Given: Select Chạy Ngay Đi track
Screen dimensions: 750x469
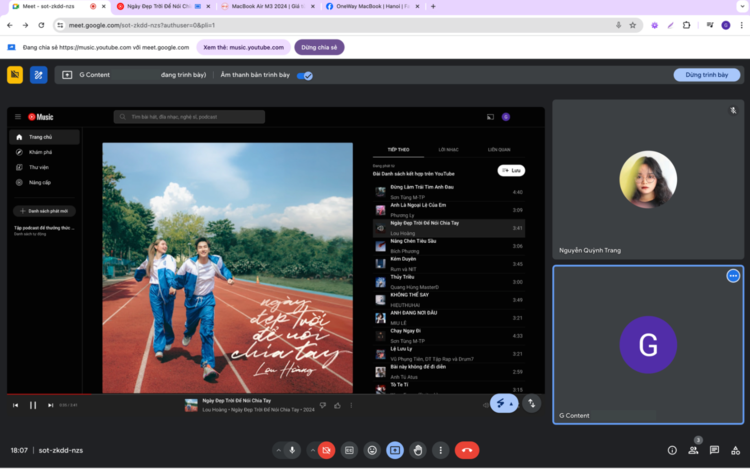Looking at the screenshot, I should pos(449,336).
